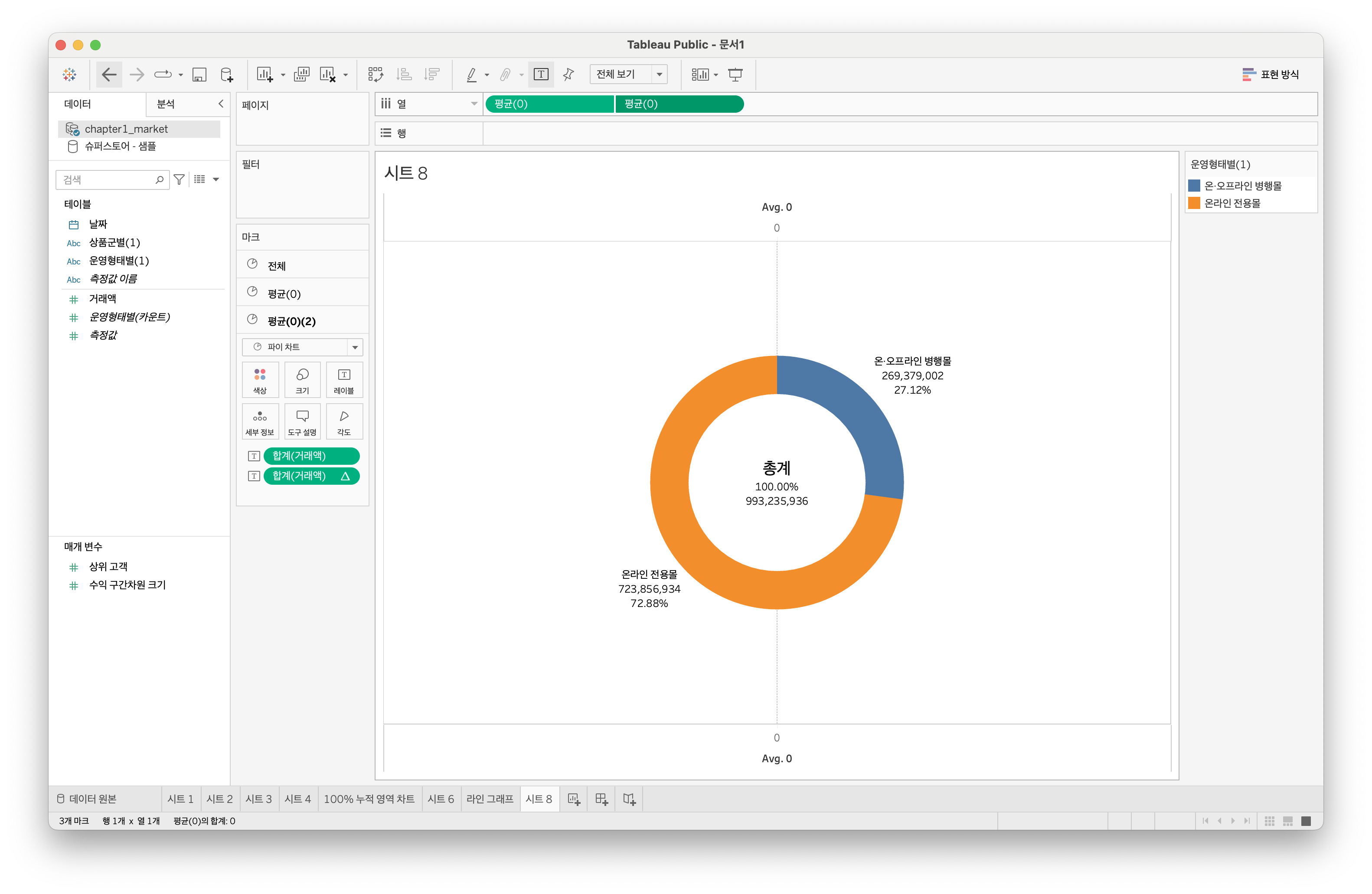The image size is (1372, 894).
Task: Click the highlight pen icon
Action: [x=471, y=75]
